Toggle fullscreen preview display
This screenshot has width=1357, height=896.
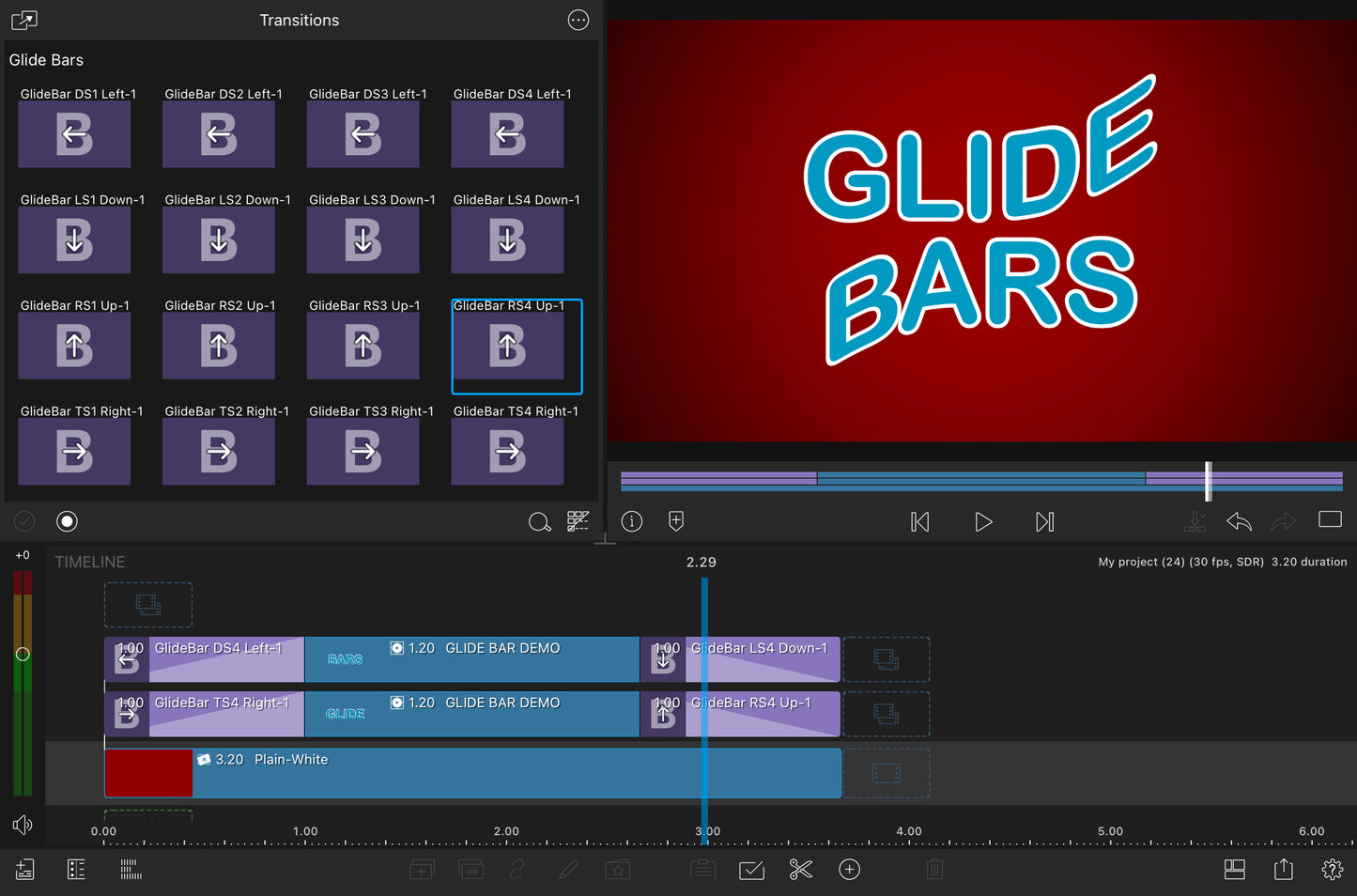click(x=1330, y=519)
